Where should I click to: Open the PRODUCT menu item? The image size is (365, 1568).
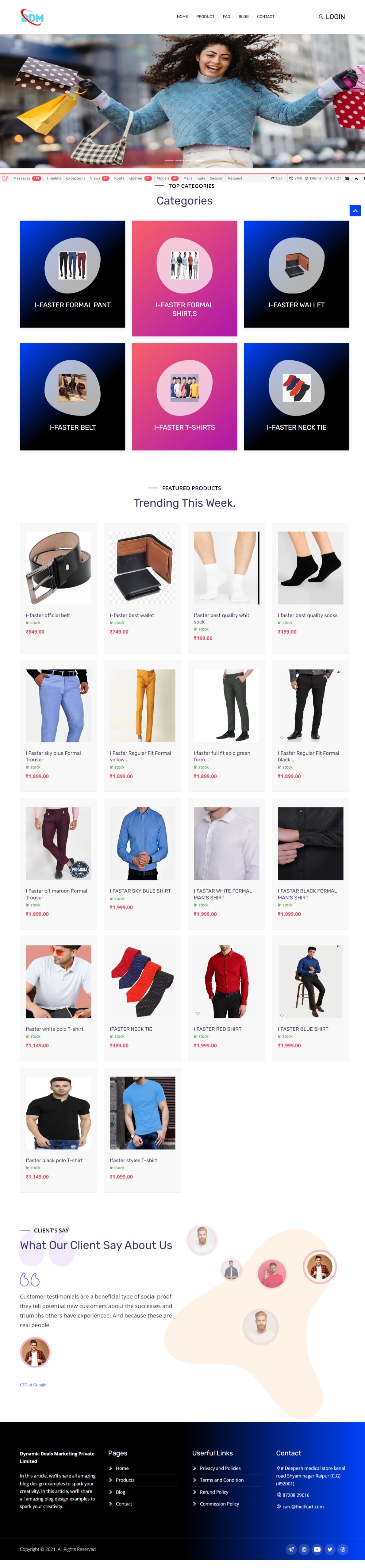click(x=205, y=17)
